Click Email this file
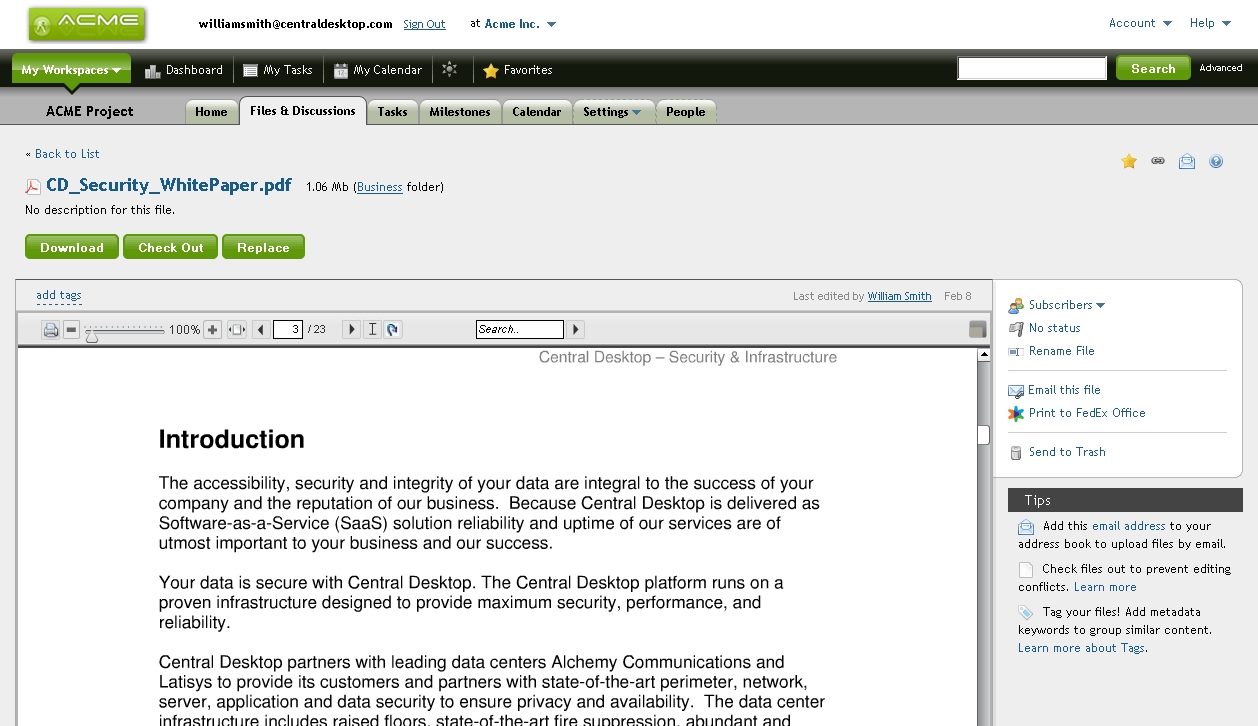Image resolution: width=1258 pixels, height=726 pixels. click(x=1064, y=390)
